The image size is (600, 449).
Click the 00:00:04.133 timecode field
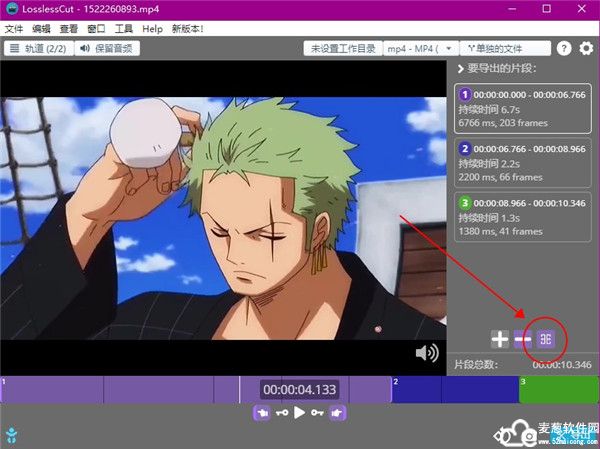(x=300, y=390)
